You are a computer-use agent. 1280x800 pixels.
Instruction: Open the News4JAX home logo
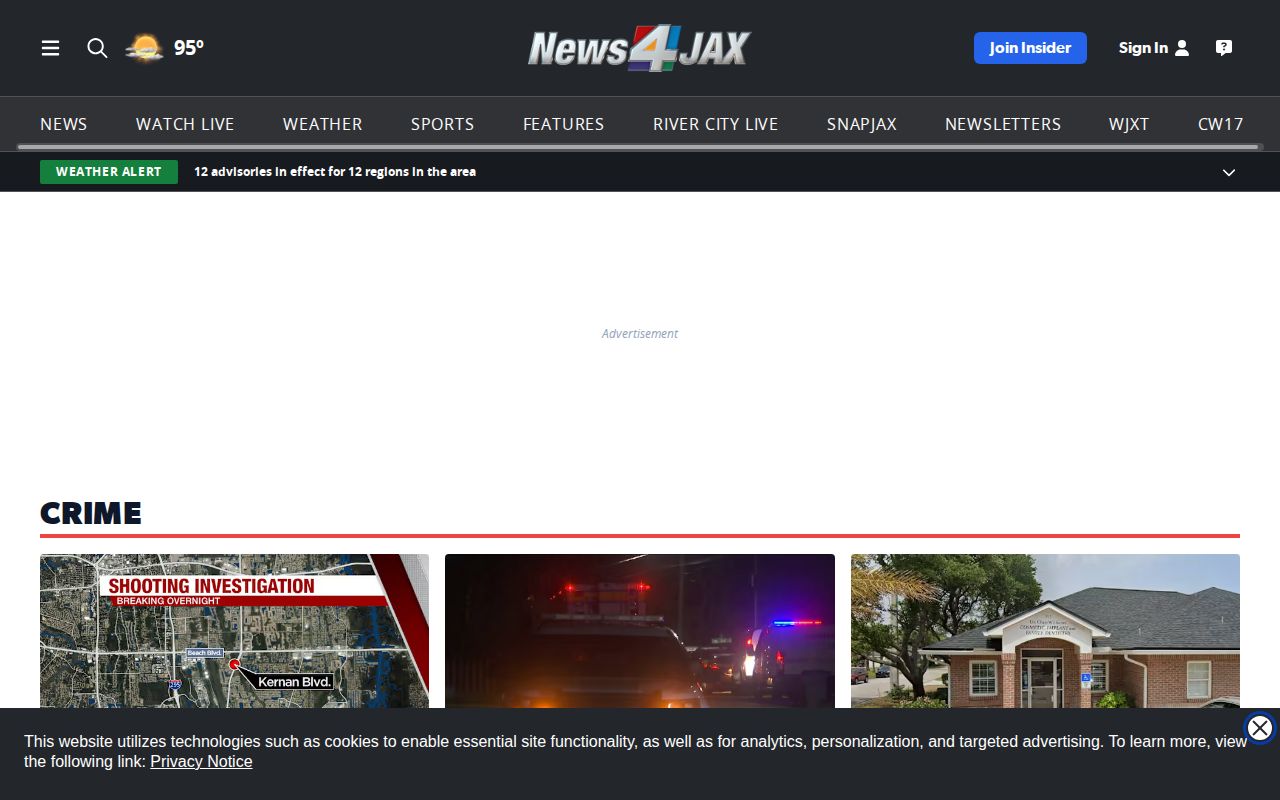(640, 48)
